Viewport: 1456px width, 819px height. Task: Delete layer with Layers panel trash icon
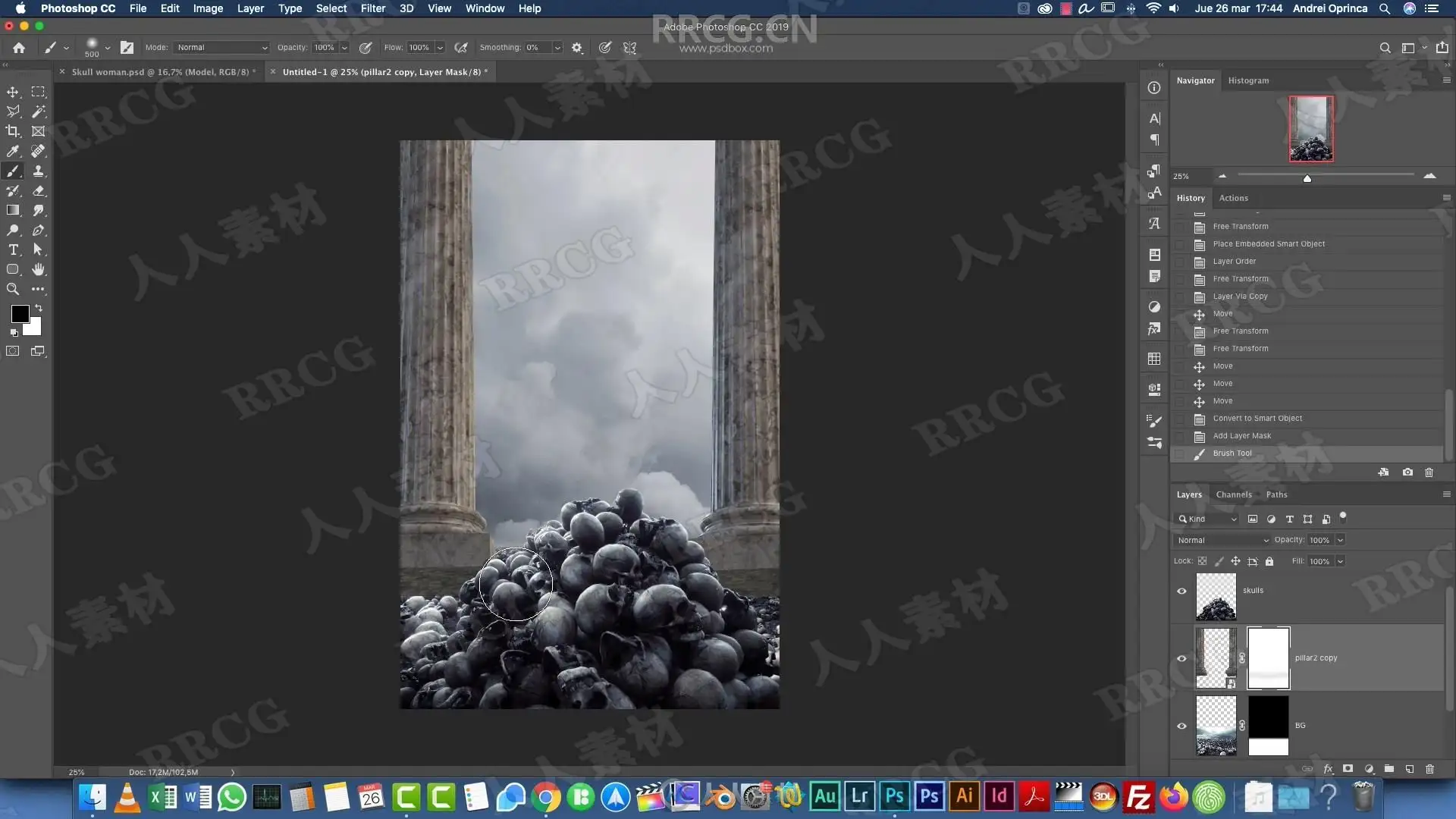(1429, 769)
